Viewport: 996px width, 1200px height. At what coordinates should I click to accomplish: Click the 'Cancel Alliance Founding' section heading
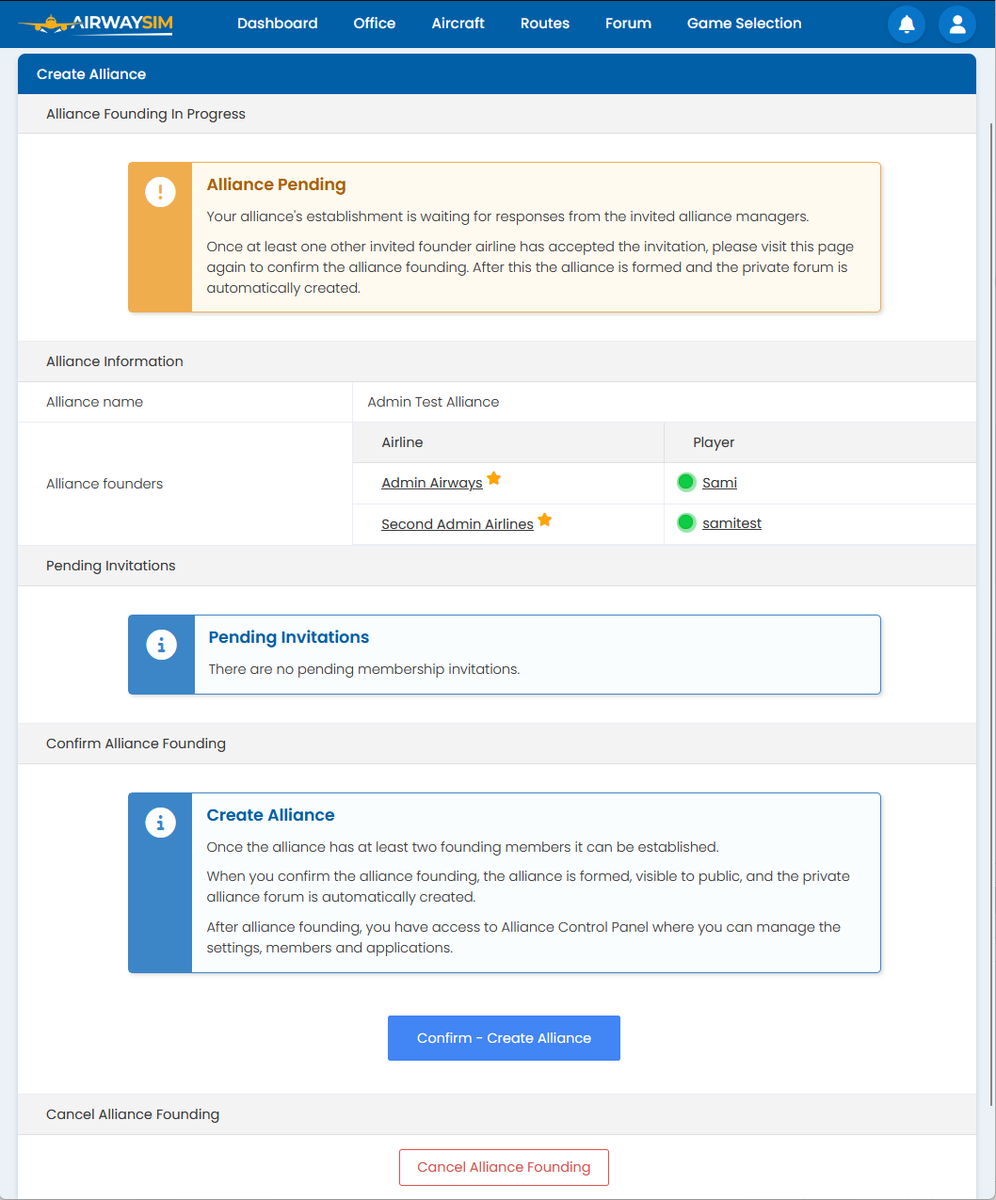click(x=133, y=1114)
